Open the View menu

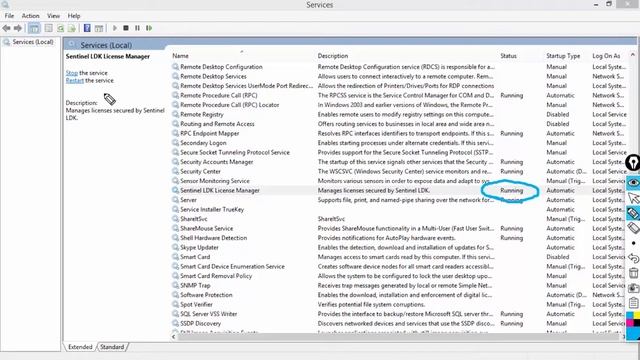pyautogui.click(x=53, y=16)
